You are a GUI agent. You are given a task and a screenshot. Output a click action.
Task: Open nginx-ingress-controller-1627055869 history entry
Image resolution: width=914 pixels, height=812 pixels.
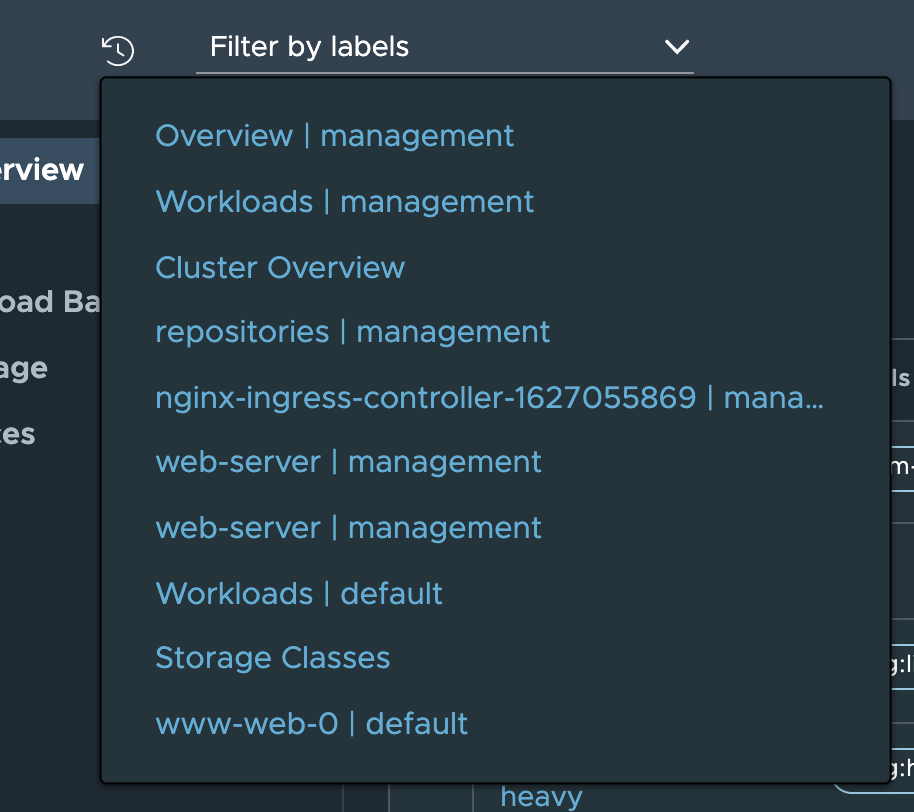[490, 398]
